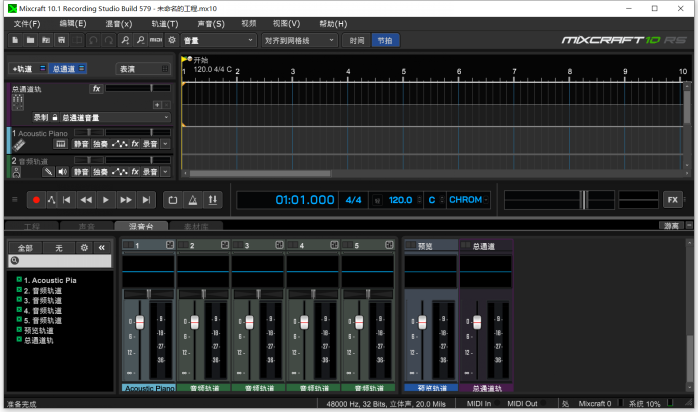
Task: Open the +轨道 add track menu
Action: (x=23, y=69)
